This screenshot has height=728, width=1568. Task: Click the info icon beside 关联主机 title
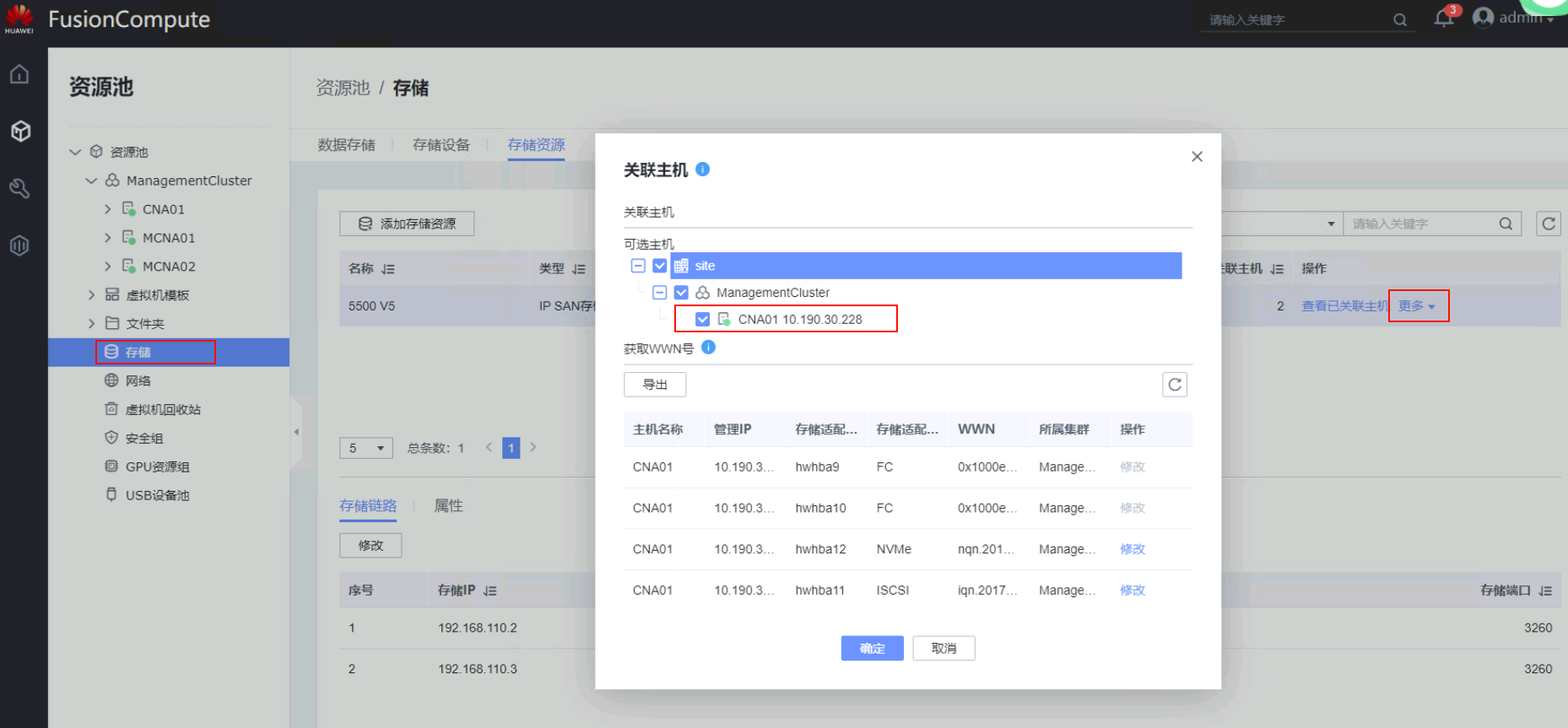[x=702, y=170]
